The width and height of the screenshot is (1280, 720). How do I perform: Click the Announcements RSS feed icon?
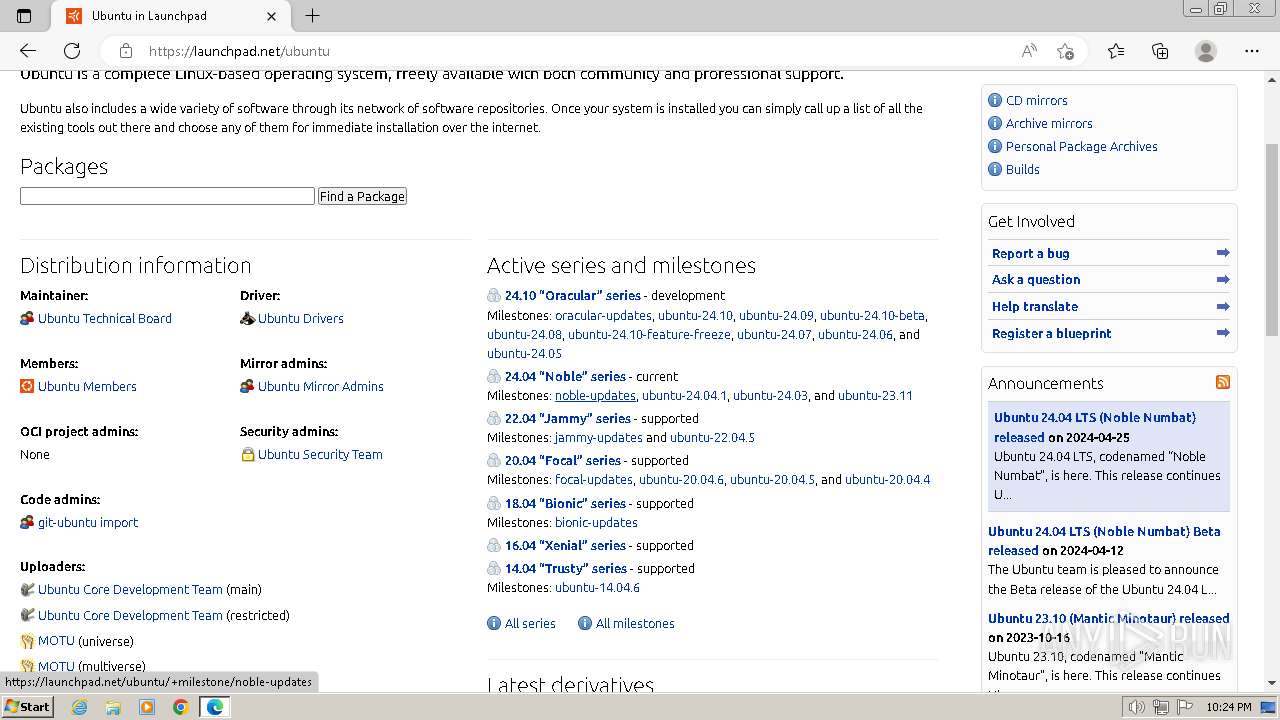1222,383
